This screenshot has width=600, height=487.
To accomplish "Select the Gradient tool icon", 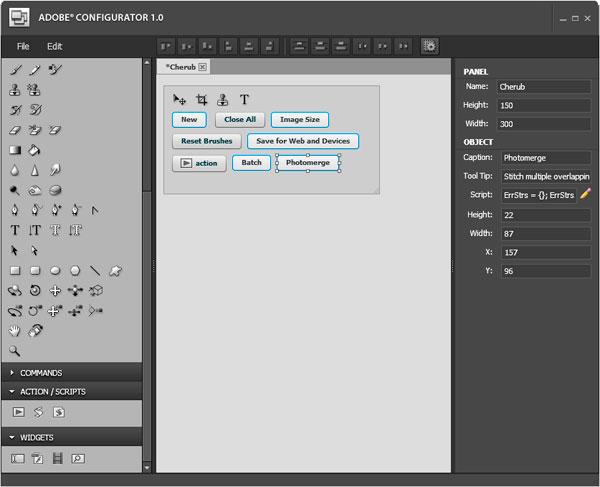I will [15, 150].
